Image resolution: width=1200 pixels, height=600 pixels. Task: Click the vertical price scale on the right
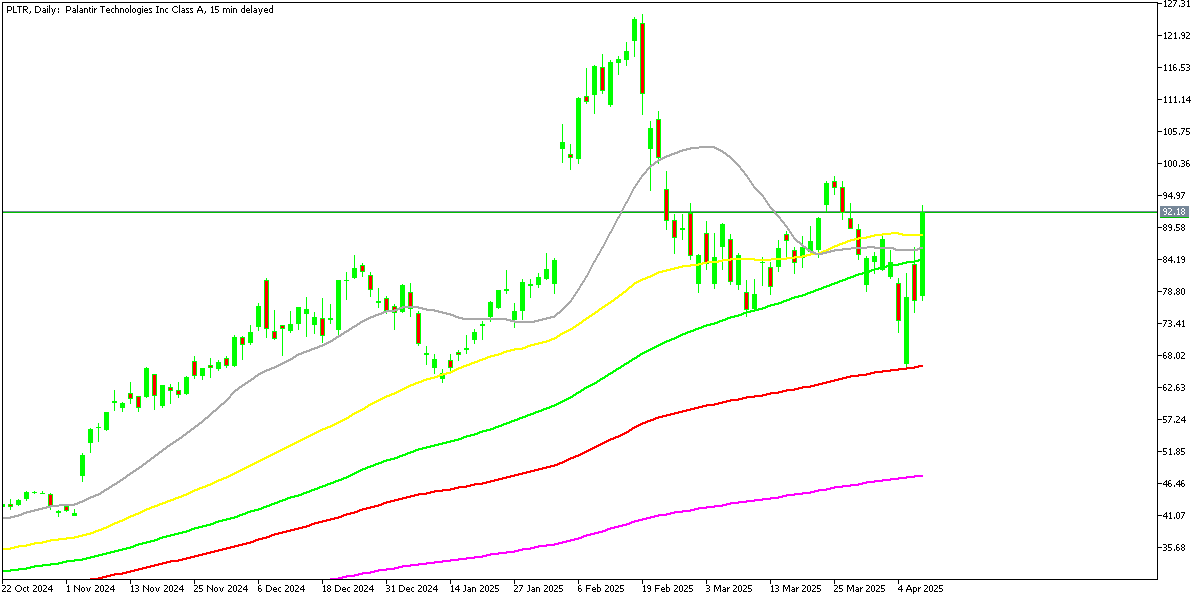(x=1175, y=300)
